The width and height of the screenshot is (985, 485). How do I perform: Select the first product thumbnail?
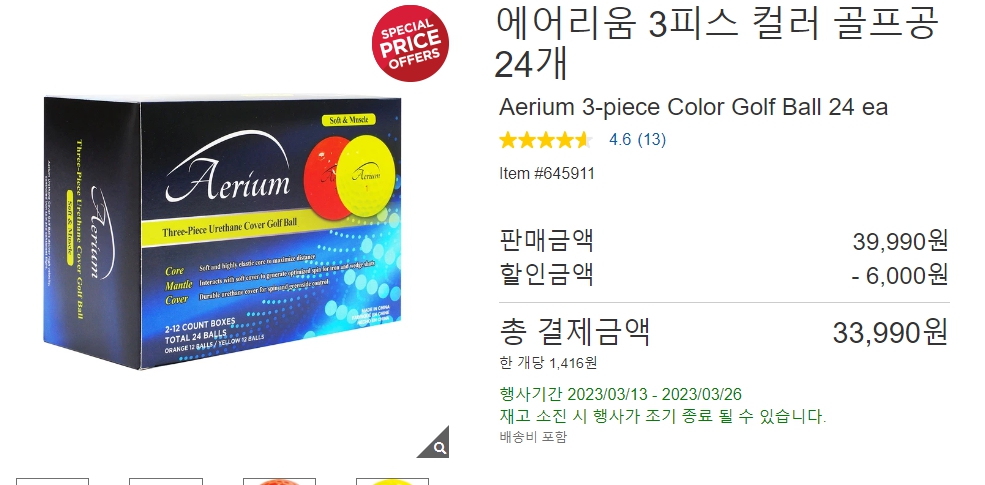click(53, 482)
